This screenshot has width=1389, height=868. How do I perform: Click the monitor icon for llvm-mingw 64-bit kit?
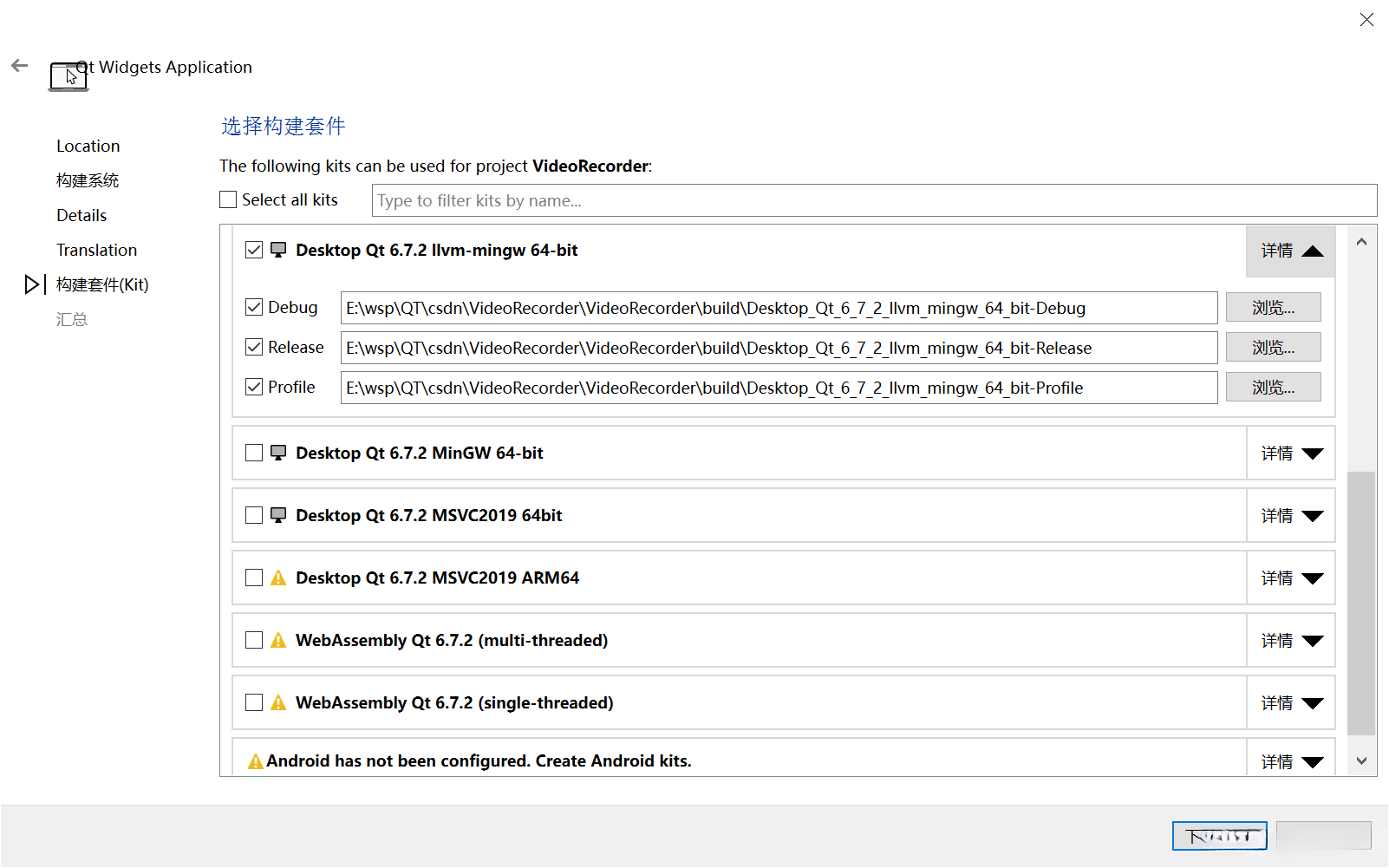(278, 250)
